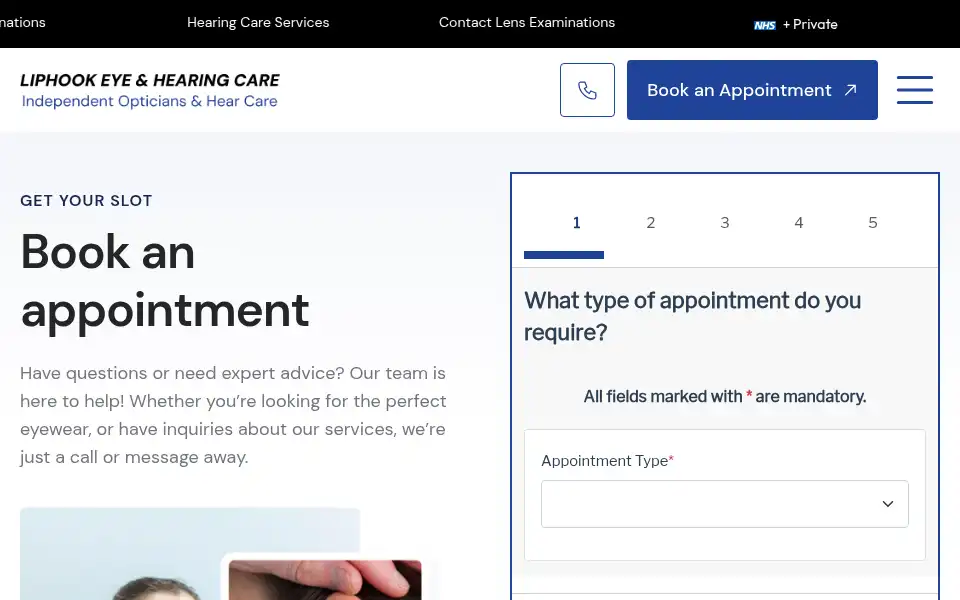Click 'What type of appointment do you require?' text
This screenshot has width=960, height=600.
tap(692, 317)
